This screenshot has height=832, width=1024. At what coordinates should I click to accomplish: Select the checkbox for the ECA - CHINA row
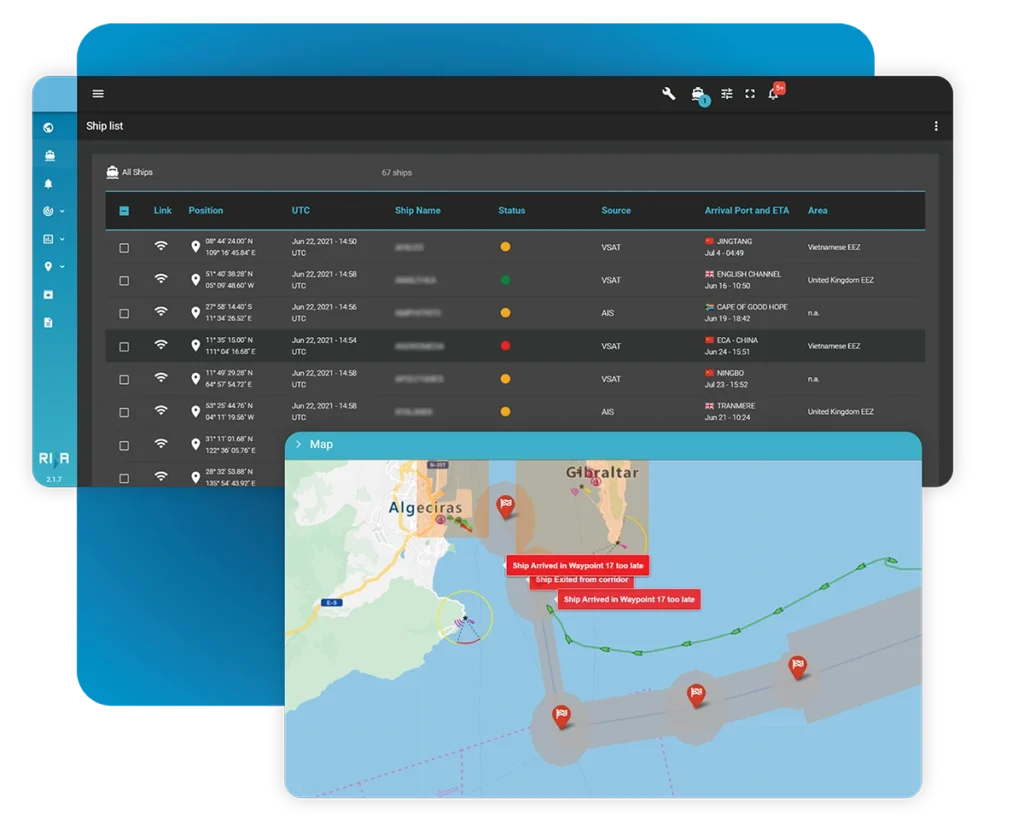(x=124, y=347)
